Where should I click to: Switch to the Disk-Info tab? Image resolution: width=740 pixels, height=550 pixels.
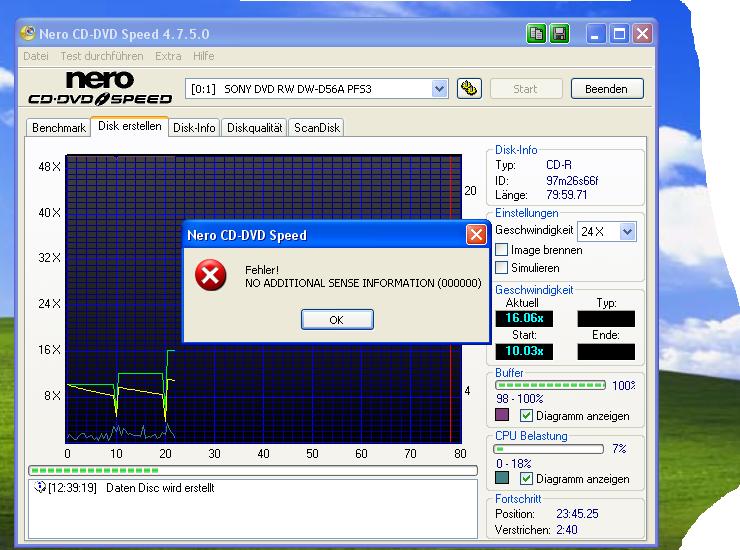click(x=194, y=127)
